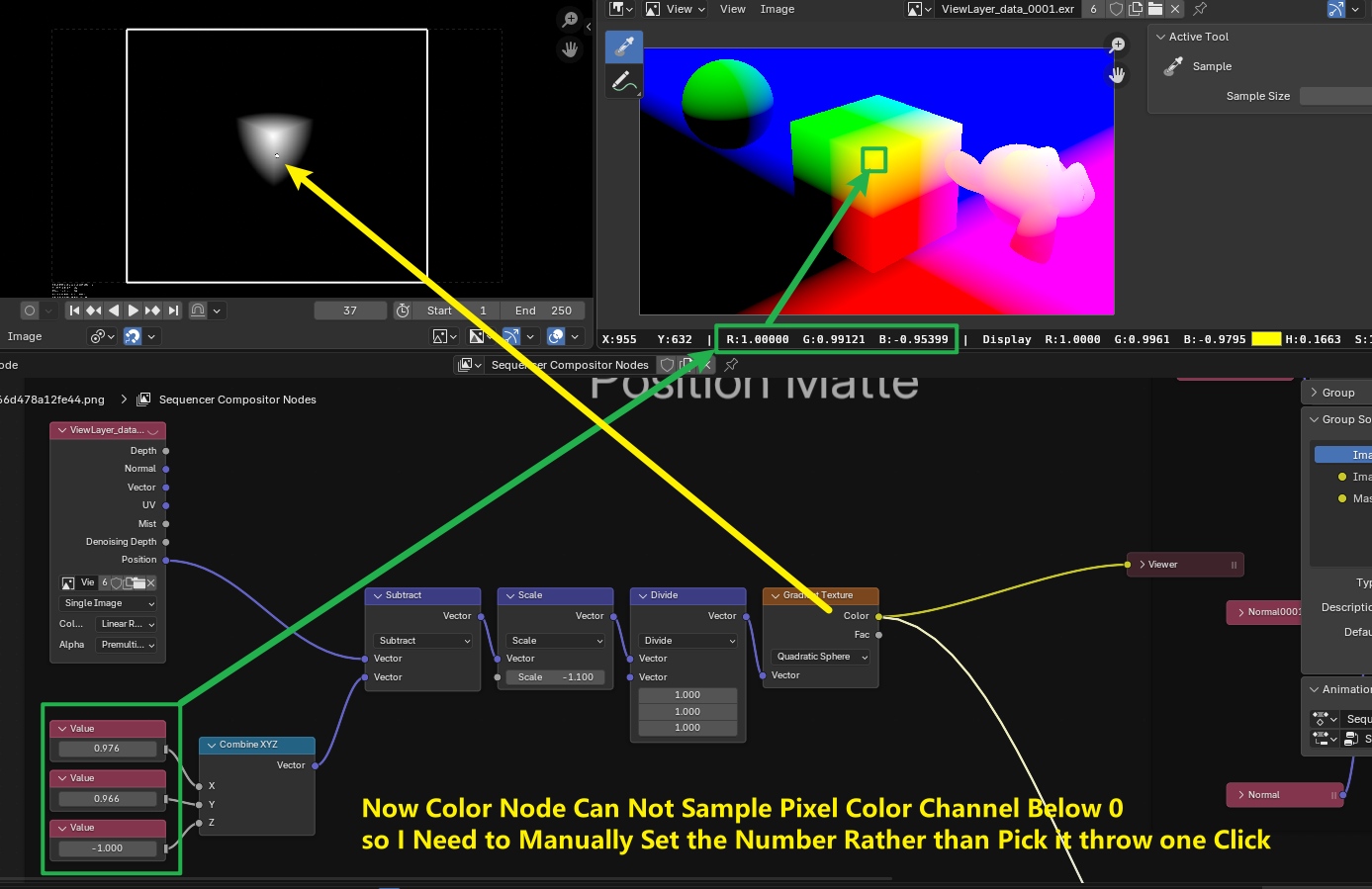Click the 0.966 Value node field
1372x889 pixels.
click(108, 798)
